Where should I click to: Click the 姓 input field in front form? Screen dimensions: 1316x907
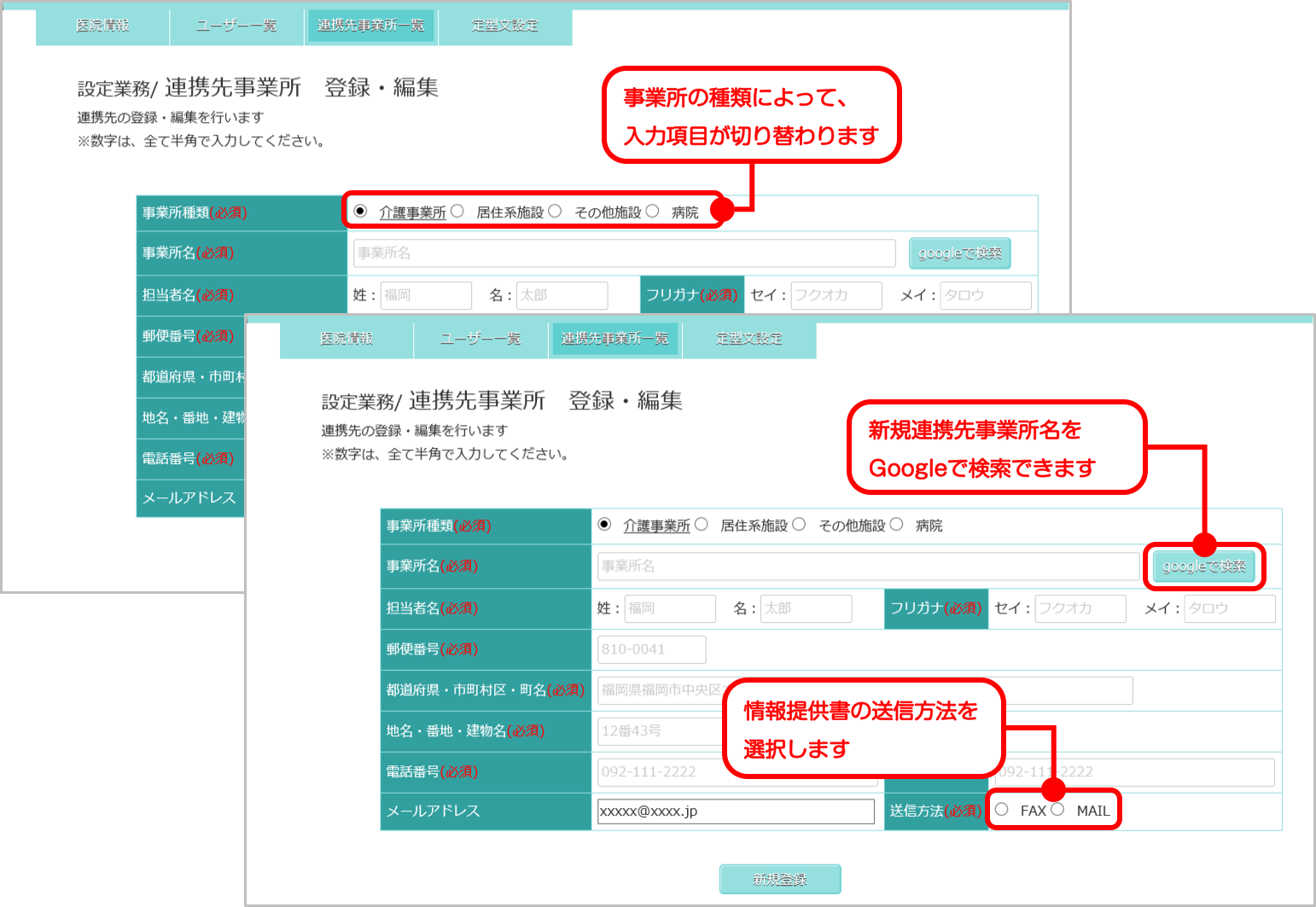[x=670, y=608]
